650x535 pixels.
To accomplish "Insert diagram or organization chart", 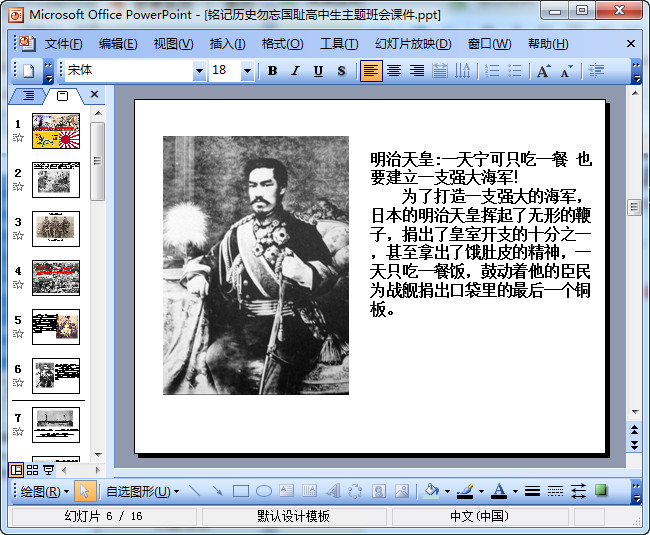I will tap(355, 491).
